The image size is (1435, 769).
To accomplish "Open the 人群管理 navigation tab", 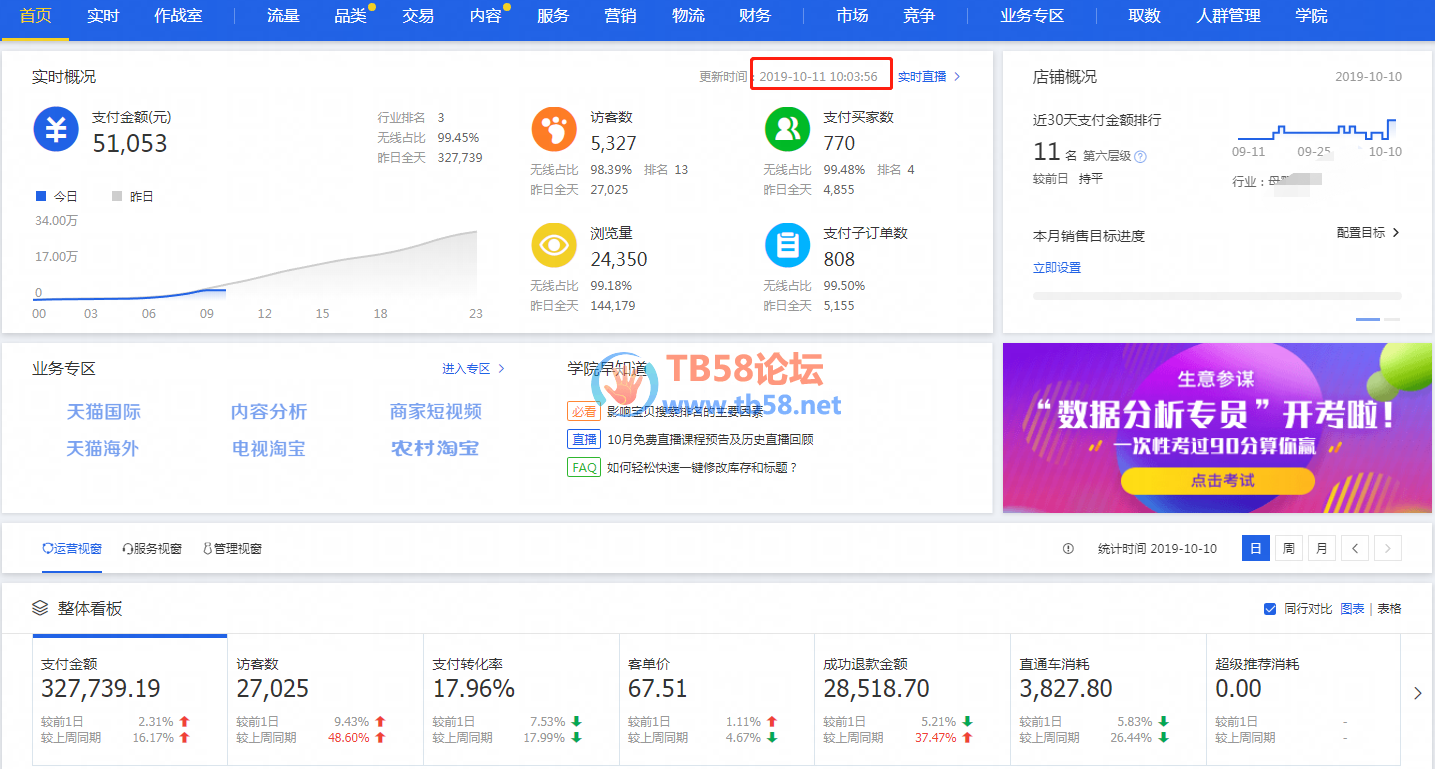I will coord(1228,16).
